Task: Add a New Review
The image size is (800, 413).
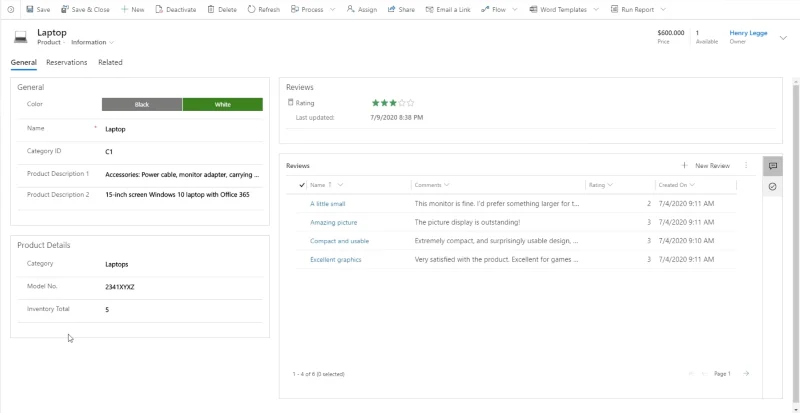Action: (x=706, y=165)
